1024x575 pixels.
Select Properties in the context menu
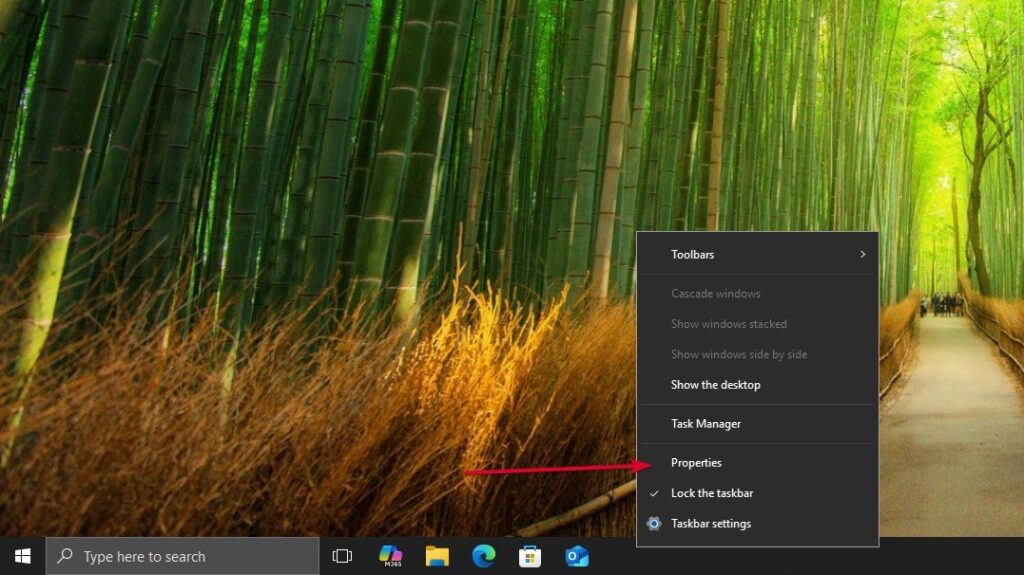pyautogui.click(x=696, y=463)
